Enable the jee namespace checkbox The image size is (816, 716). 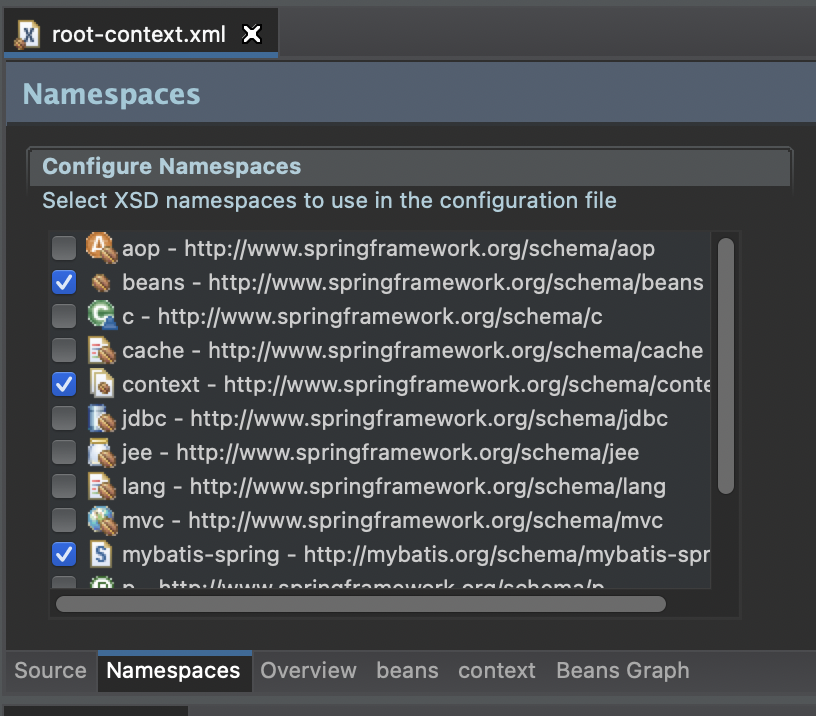coord(64,452)
